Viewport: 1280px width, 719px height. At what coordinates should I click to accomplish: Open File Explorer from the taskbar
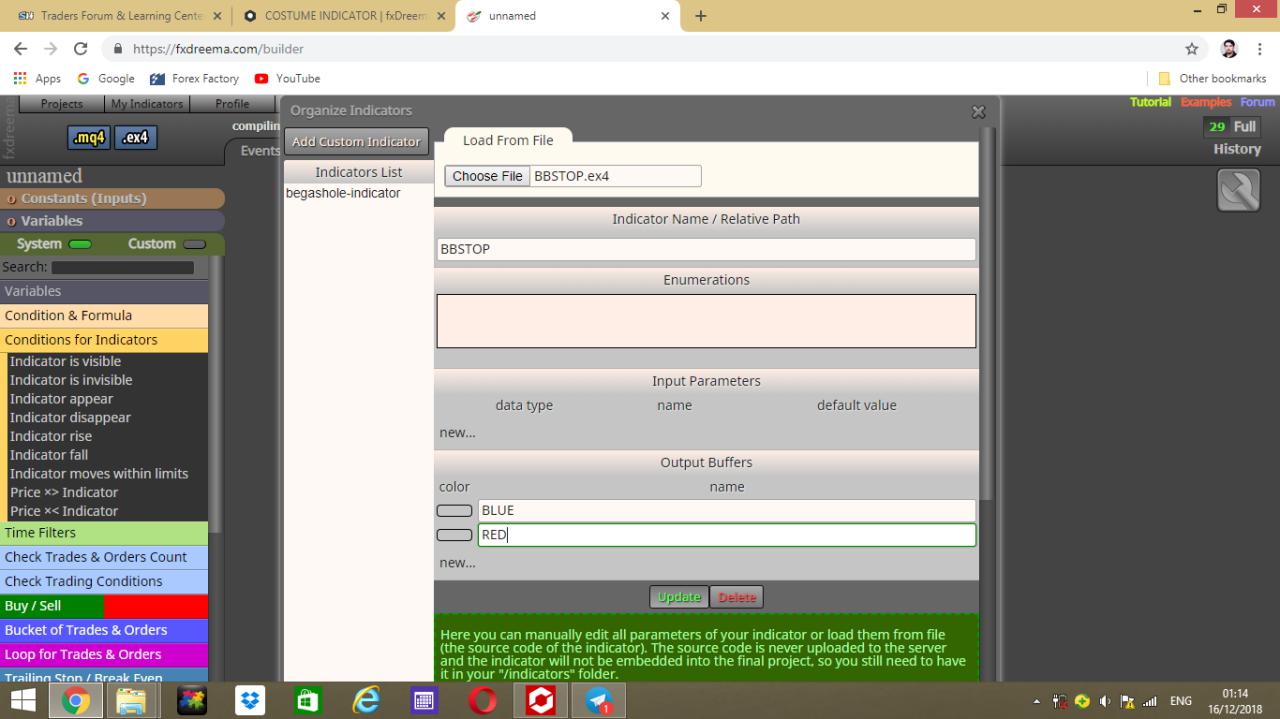(x=132, y=701)
